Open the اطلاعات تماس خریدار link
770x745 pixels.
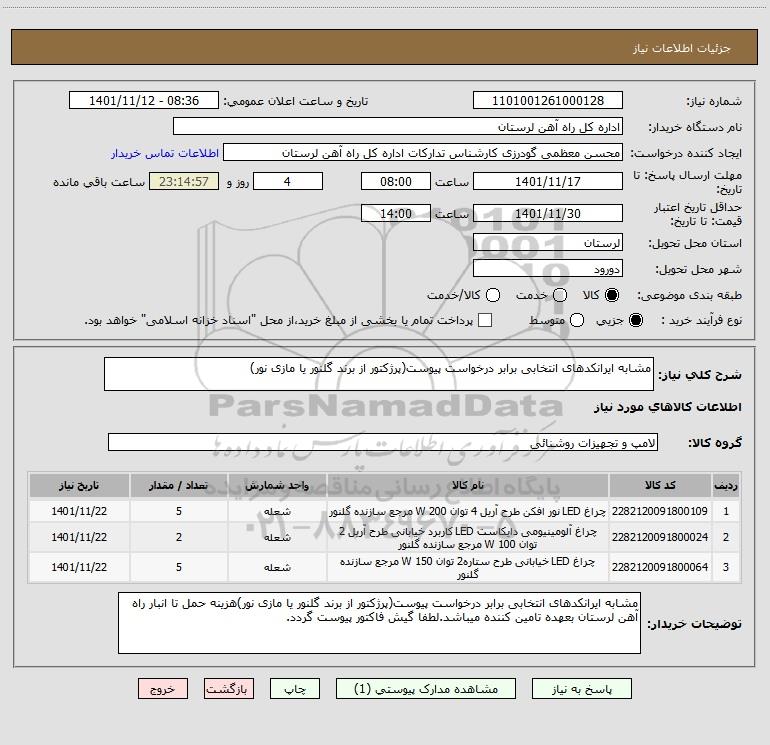click(x=165, y=153)
